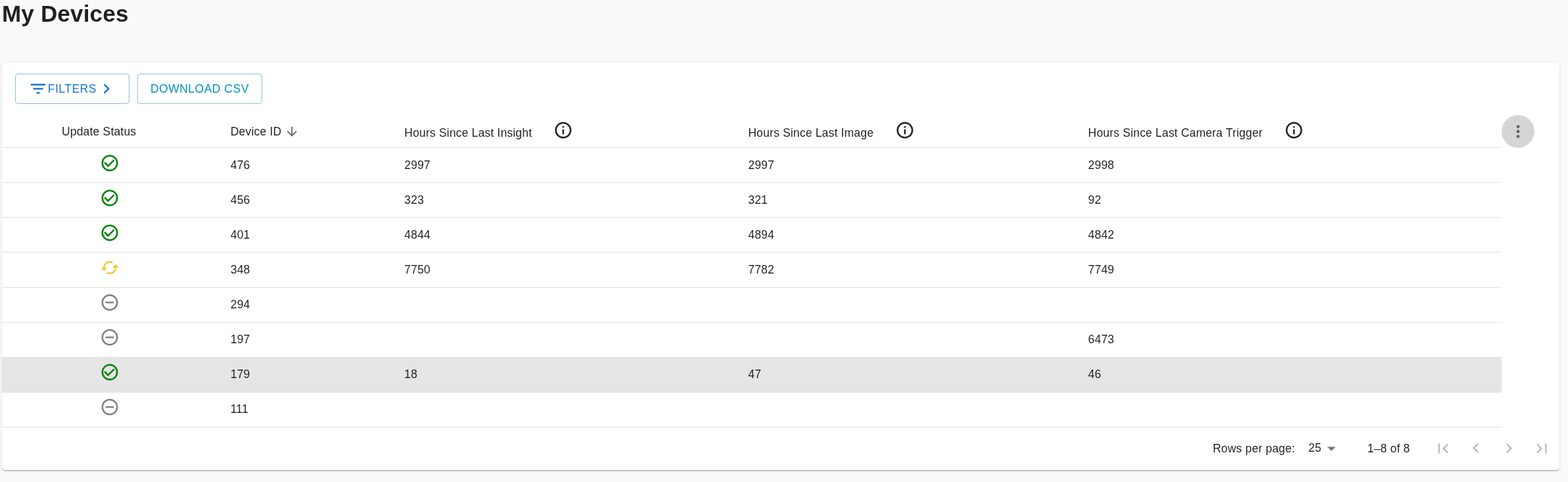The height and width of the screenshot is (482, 1568).
Task: Jump to the last page of results
Action: click(1541, 448)
